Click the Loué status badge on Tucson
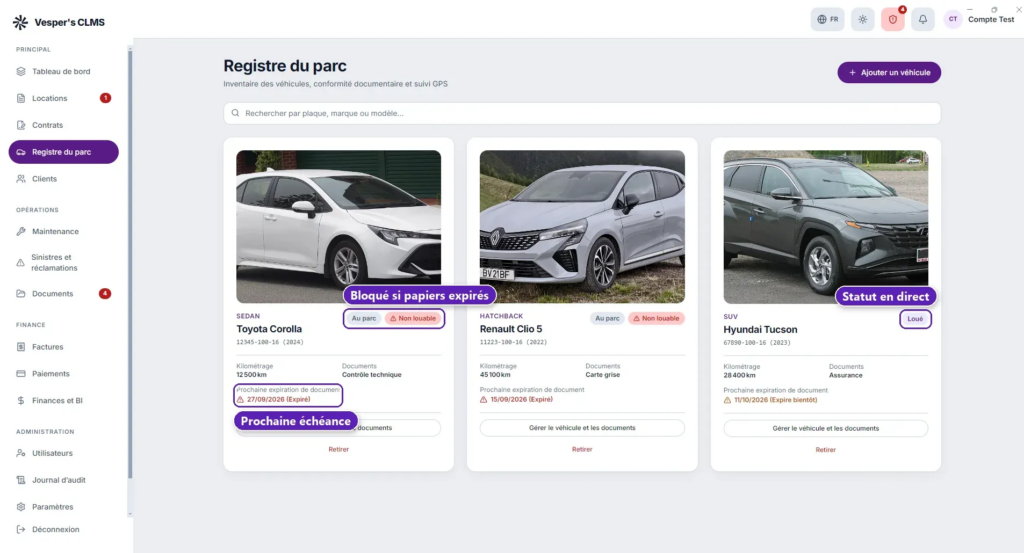1024x553 pixels. pyautogui.click(x=915, y=319)
